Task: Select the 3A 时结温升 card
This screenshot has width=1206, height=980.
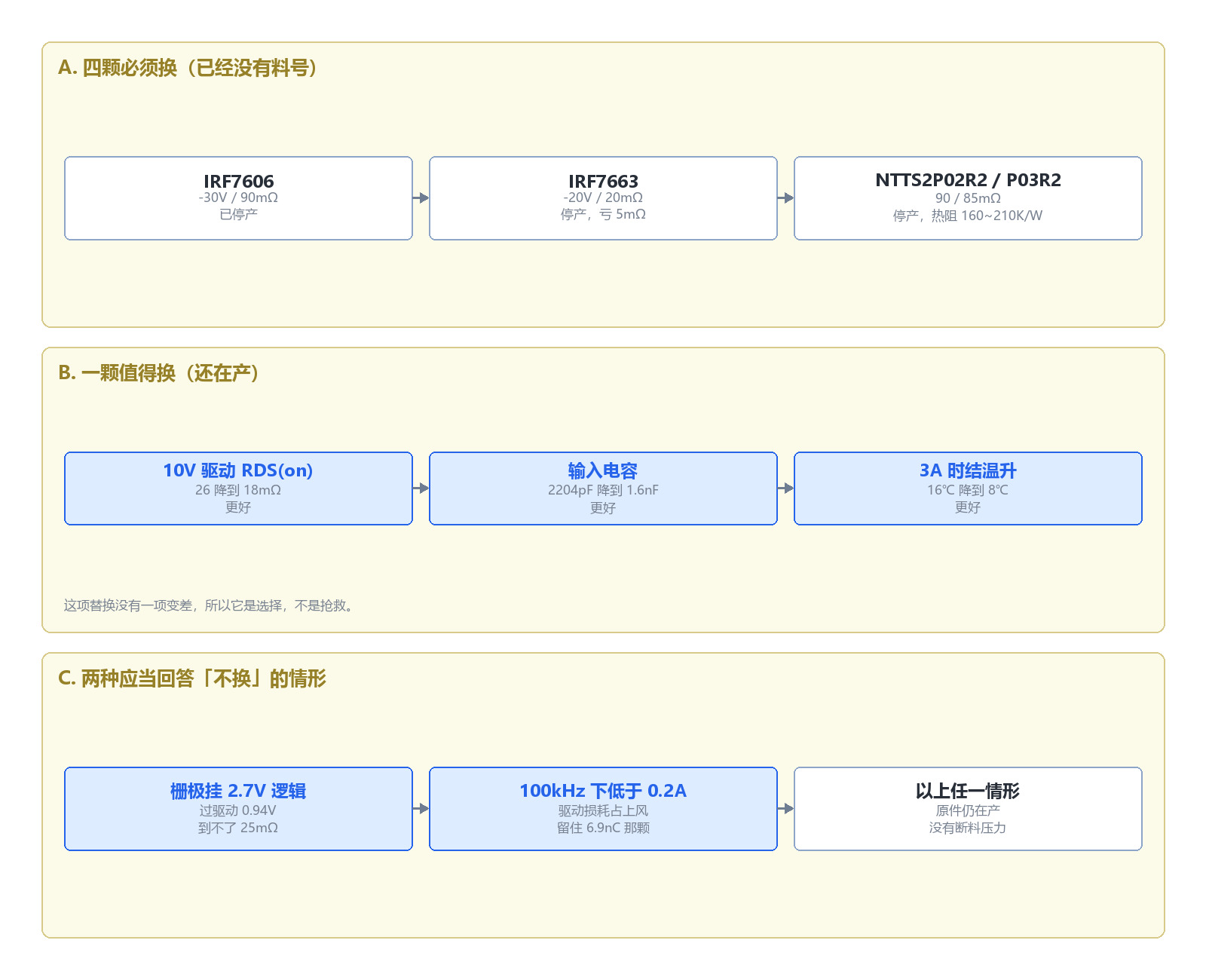Action: [x=968, y=488]
